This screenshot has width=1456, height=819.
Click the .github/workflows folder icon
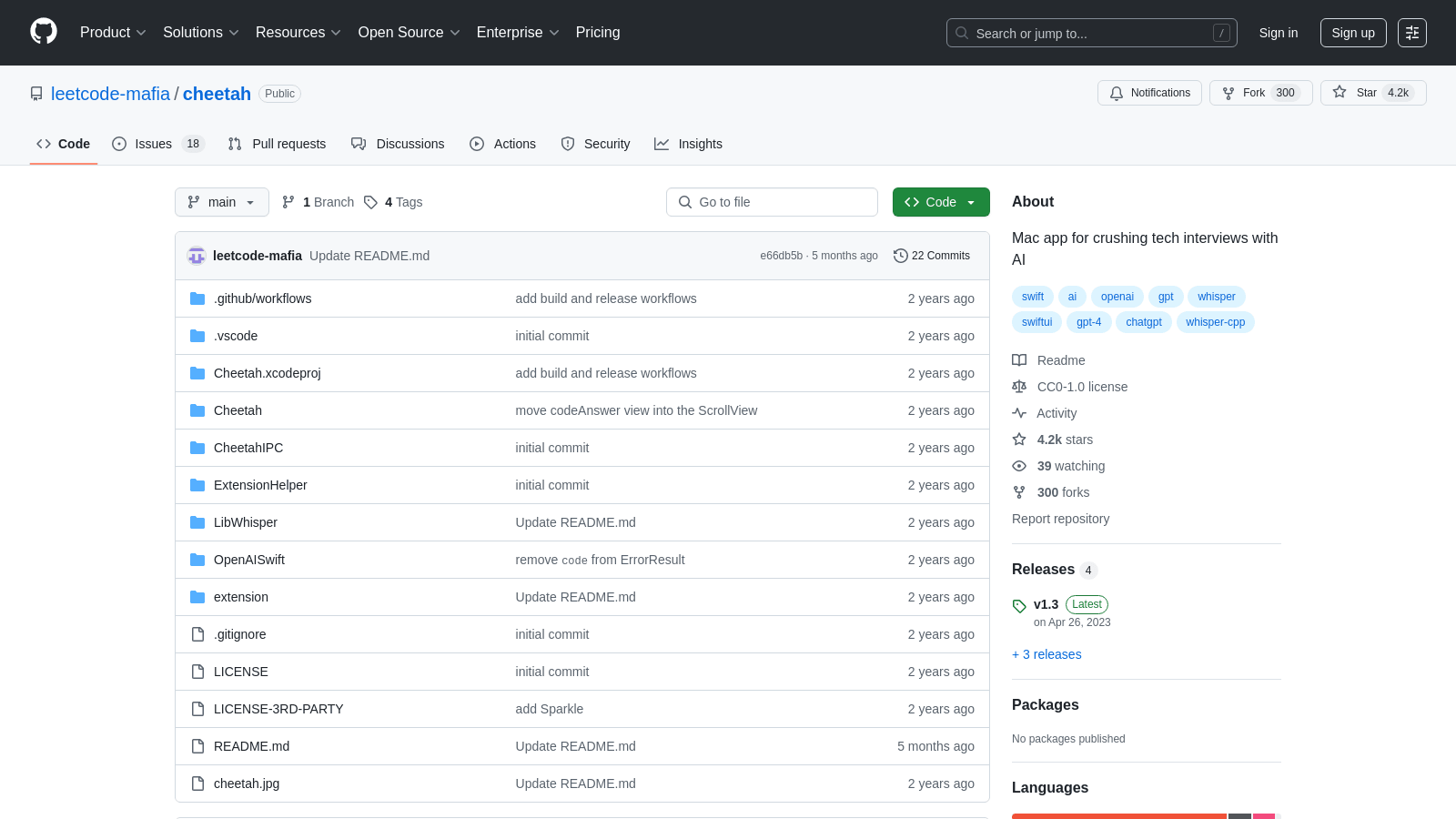(x=197, y=298)
